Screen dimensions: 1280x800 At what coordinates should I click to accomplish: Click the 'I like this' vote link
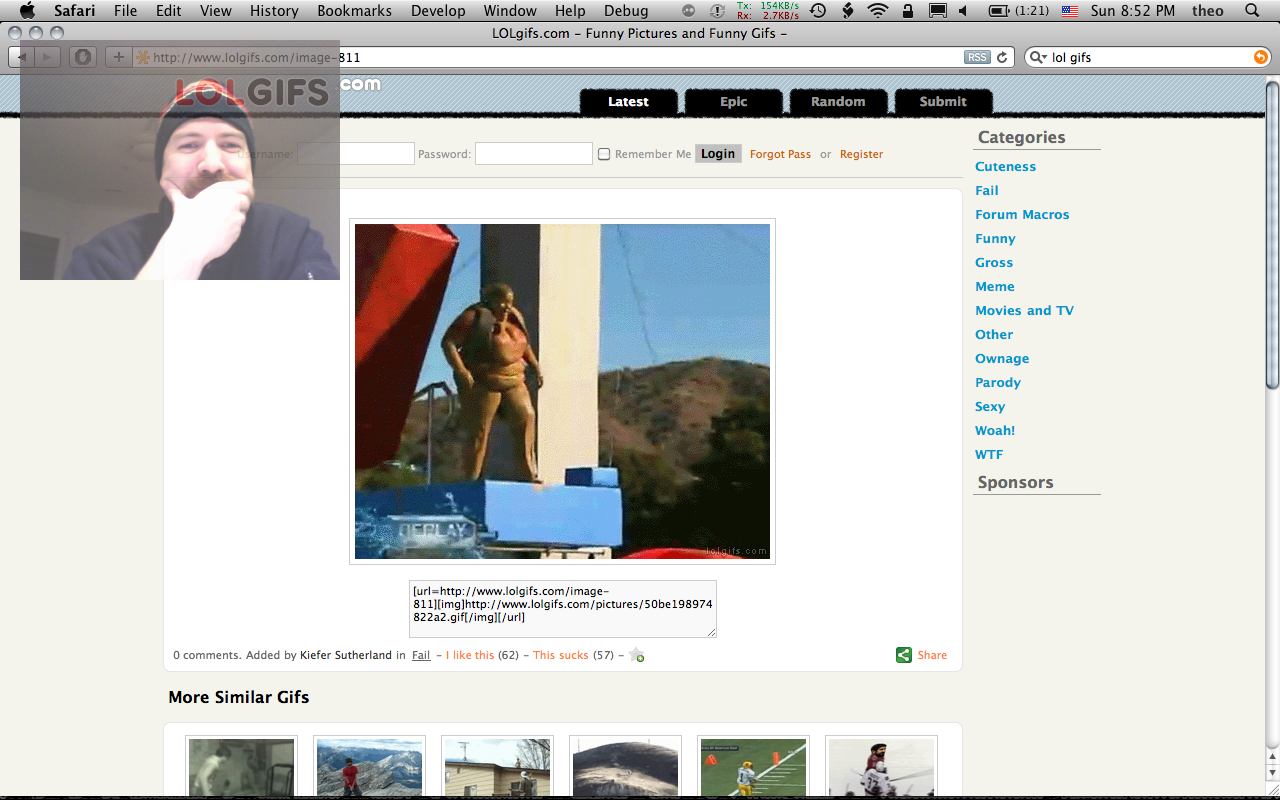(x=470, y=655)
